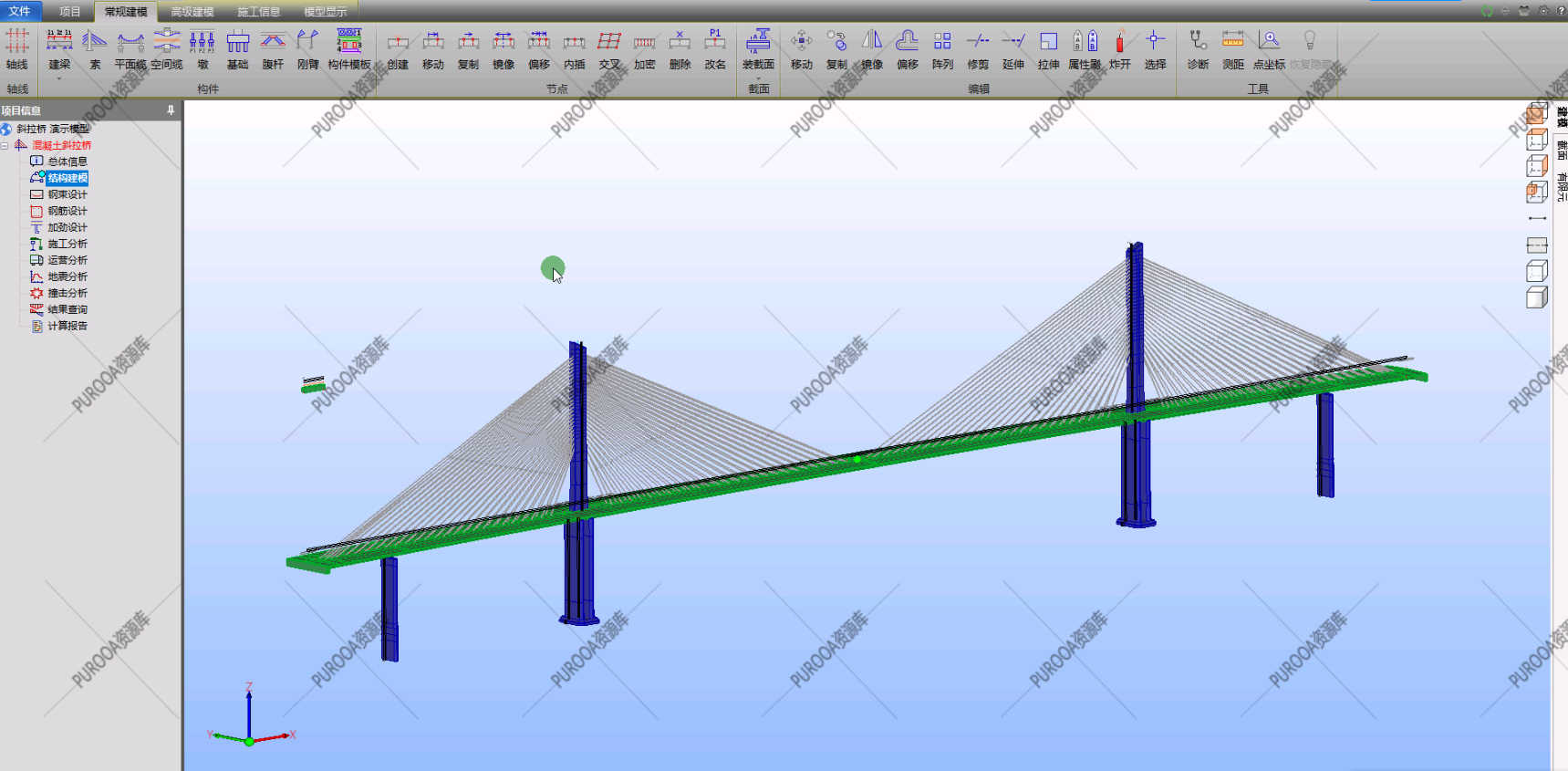Open 施工分析 in the project tree
Image resolution: width=1568 pixels, height=771 pixels.
tap(67, 244)
